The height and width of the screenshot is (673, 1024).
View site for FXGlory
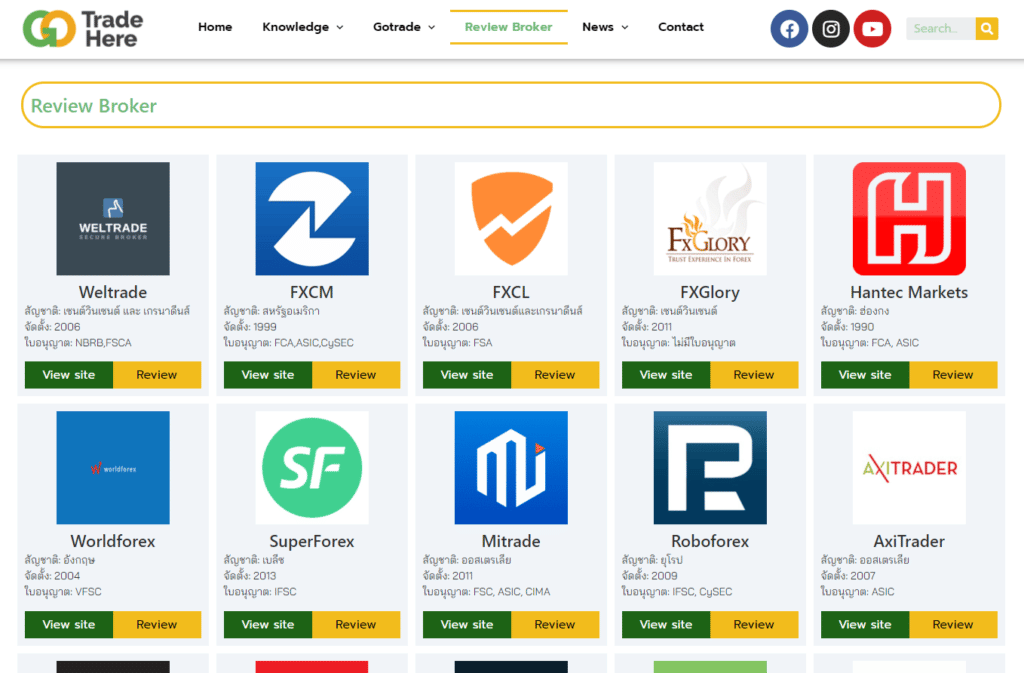[x=666, y=375]
